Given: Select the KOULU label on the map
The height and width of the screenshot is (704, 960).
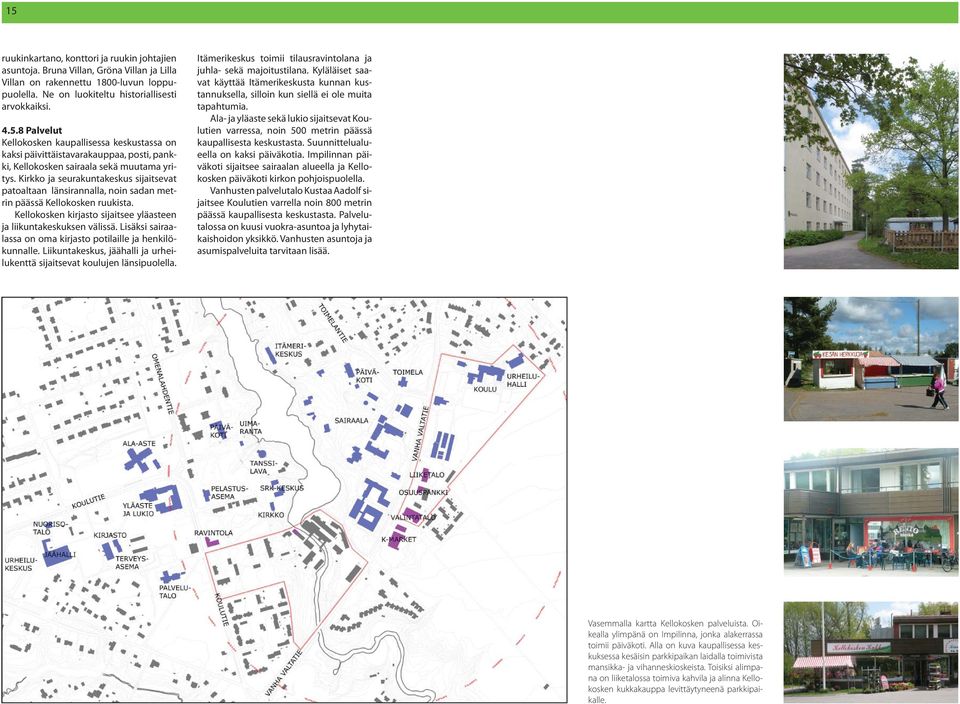Looking at the screenshot, I should click(485, 389).
